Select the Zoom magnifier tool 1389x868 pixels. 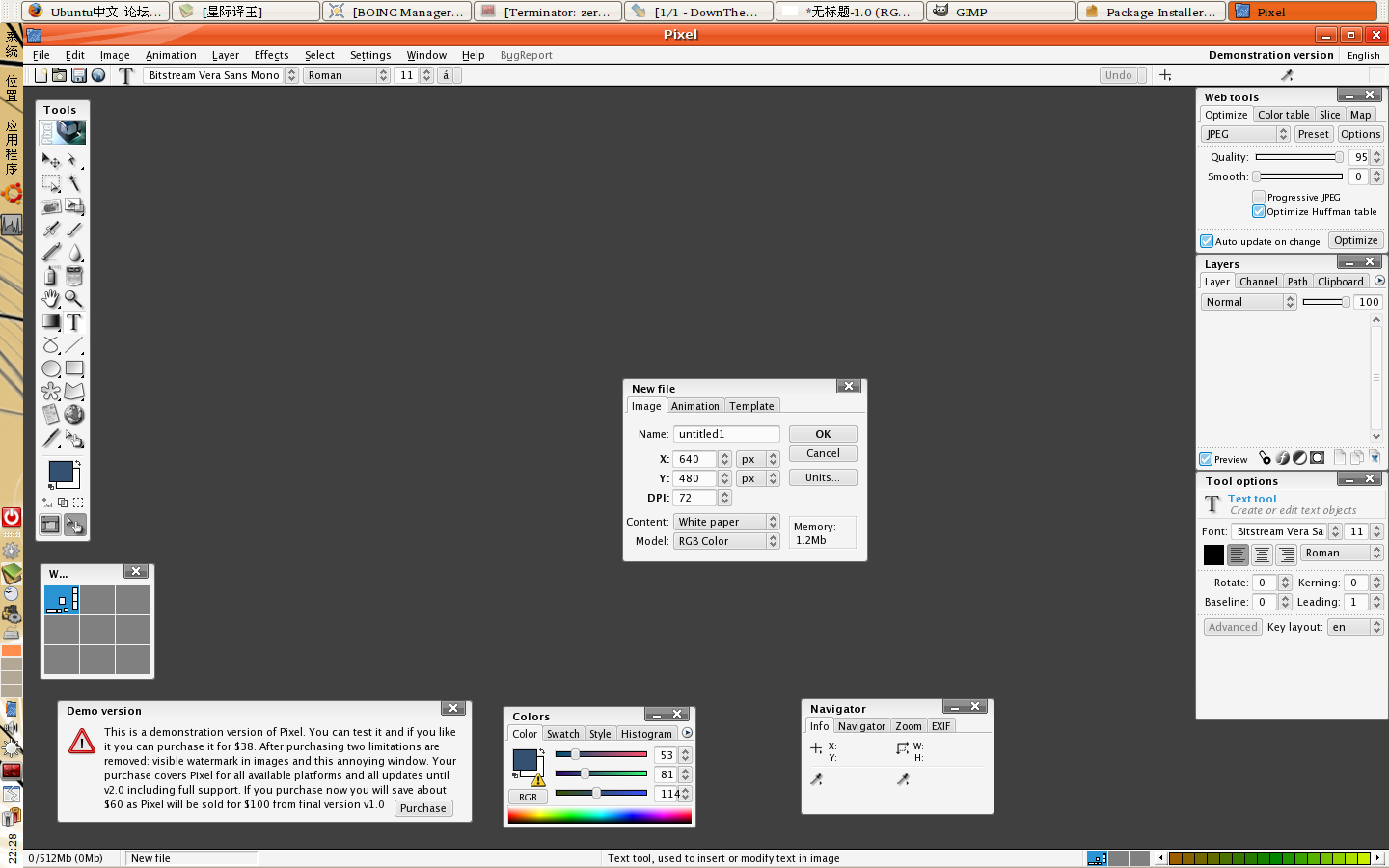click(74, 299)
